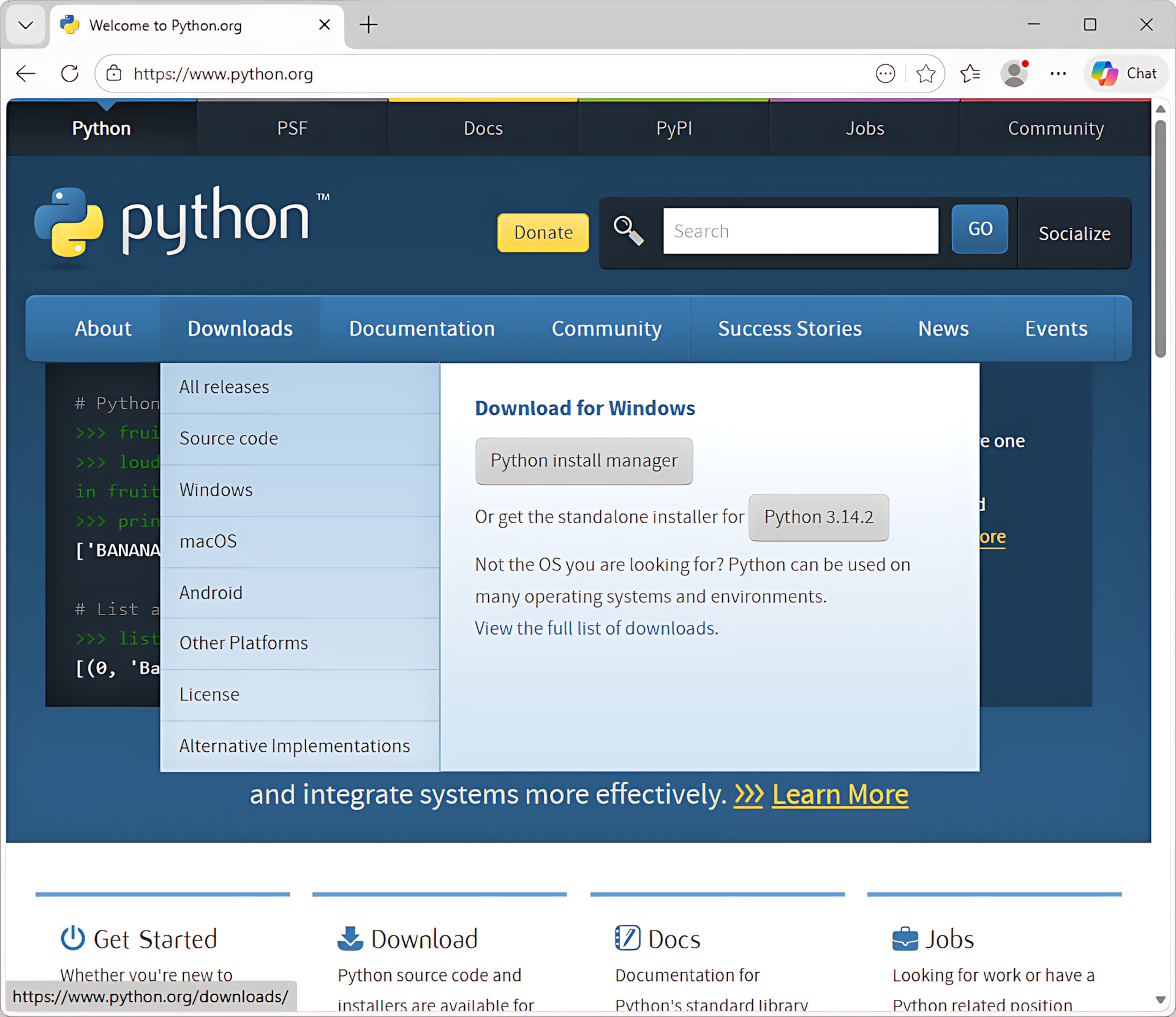
Task: Switch to the PyPI top tab
Action: pyautogui.click(x=674, y=128)
